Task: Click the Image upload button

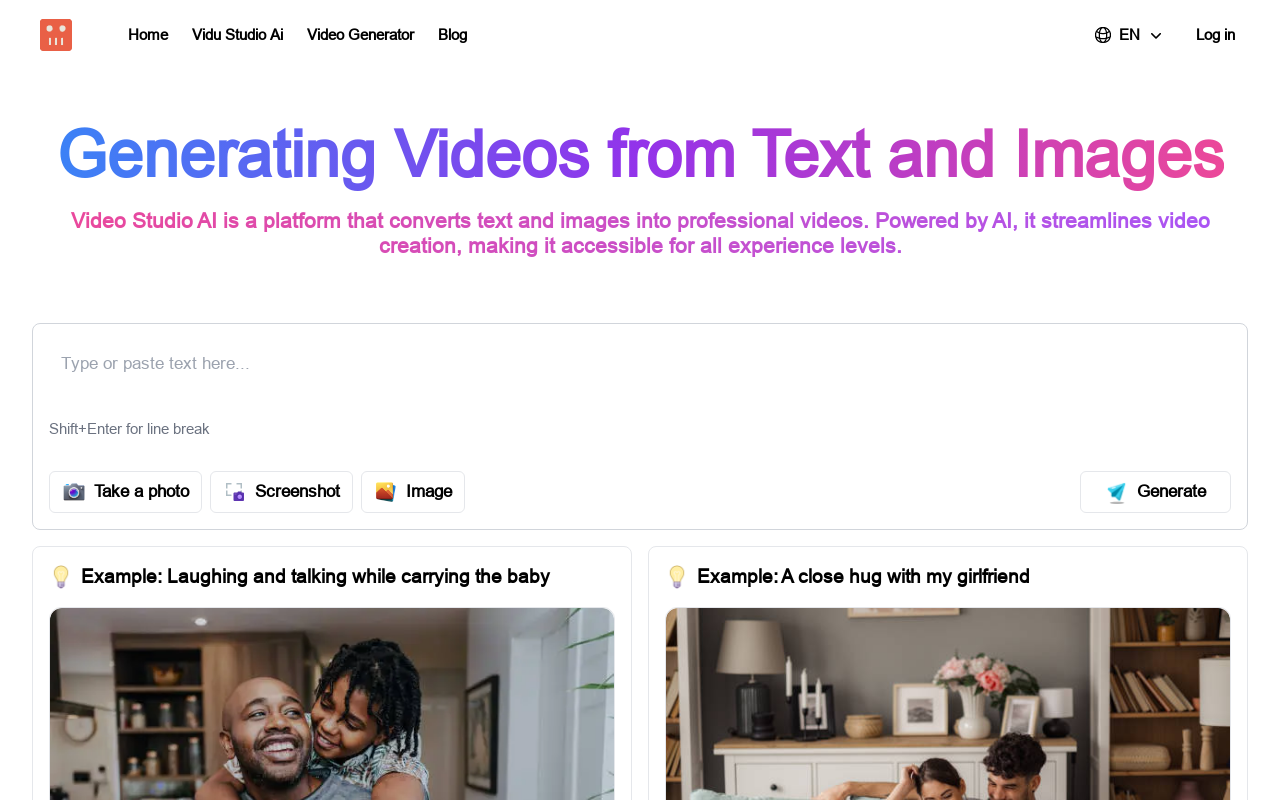Action: tap(413, 492)
